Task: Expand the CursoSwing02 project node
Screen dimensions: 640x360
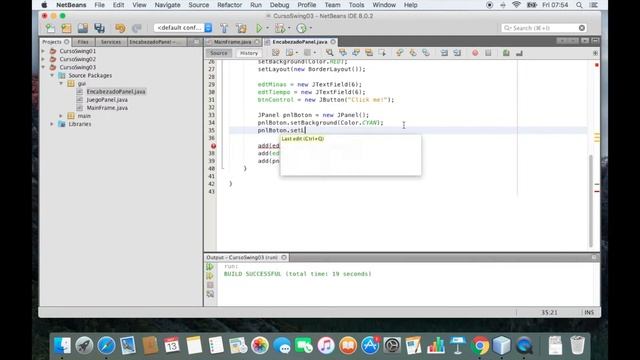Action: coord(43,59)
